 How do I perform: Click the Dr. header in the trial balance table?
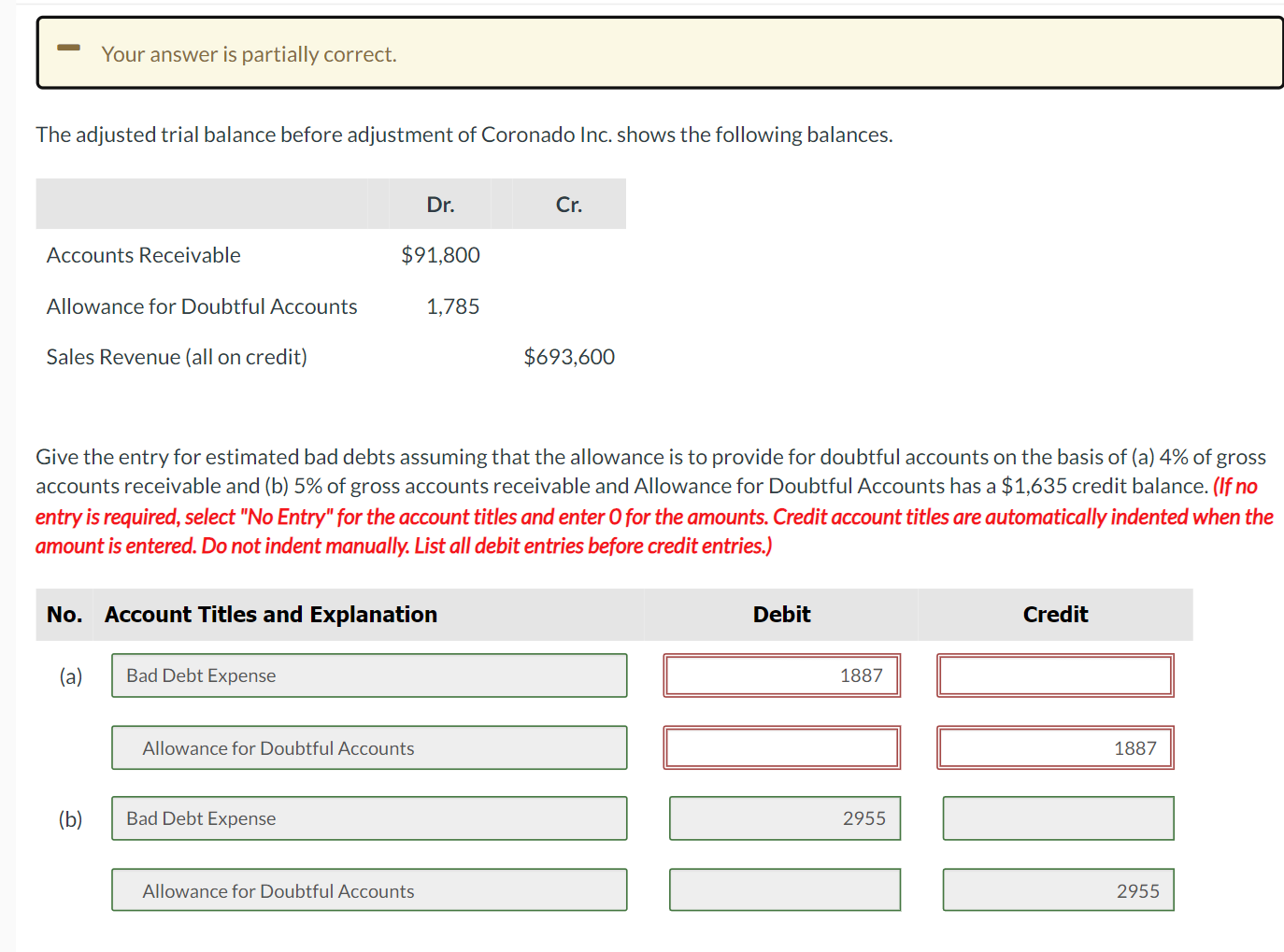tap(440, 204)
